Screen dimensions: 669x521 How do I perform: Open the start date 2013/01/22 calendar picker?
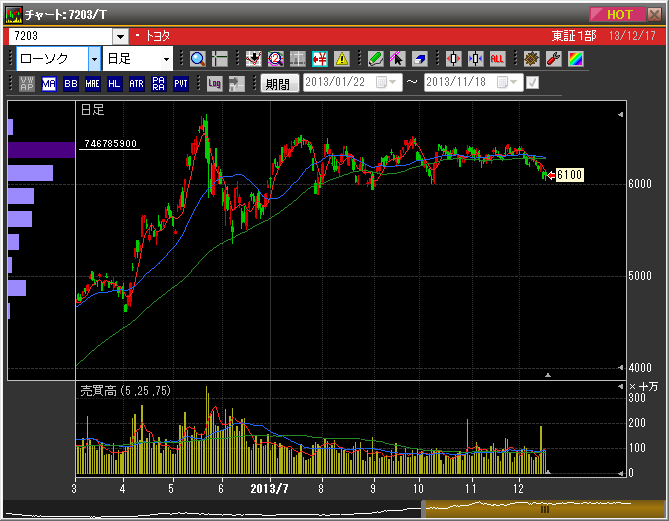382,83
